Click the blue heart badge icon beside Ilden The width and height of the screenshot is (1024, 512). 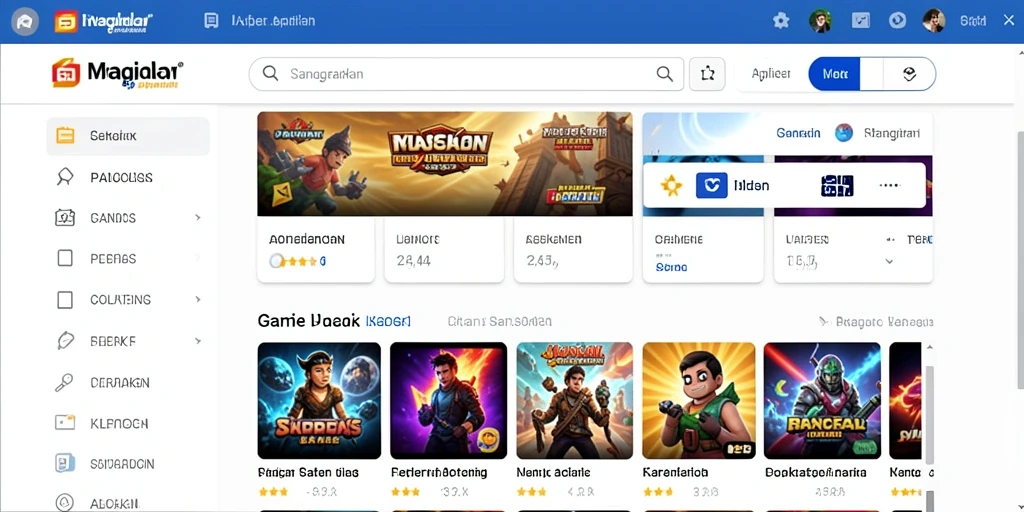(x=711, y=185)
